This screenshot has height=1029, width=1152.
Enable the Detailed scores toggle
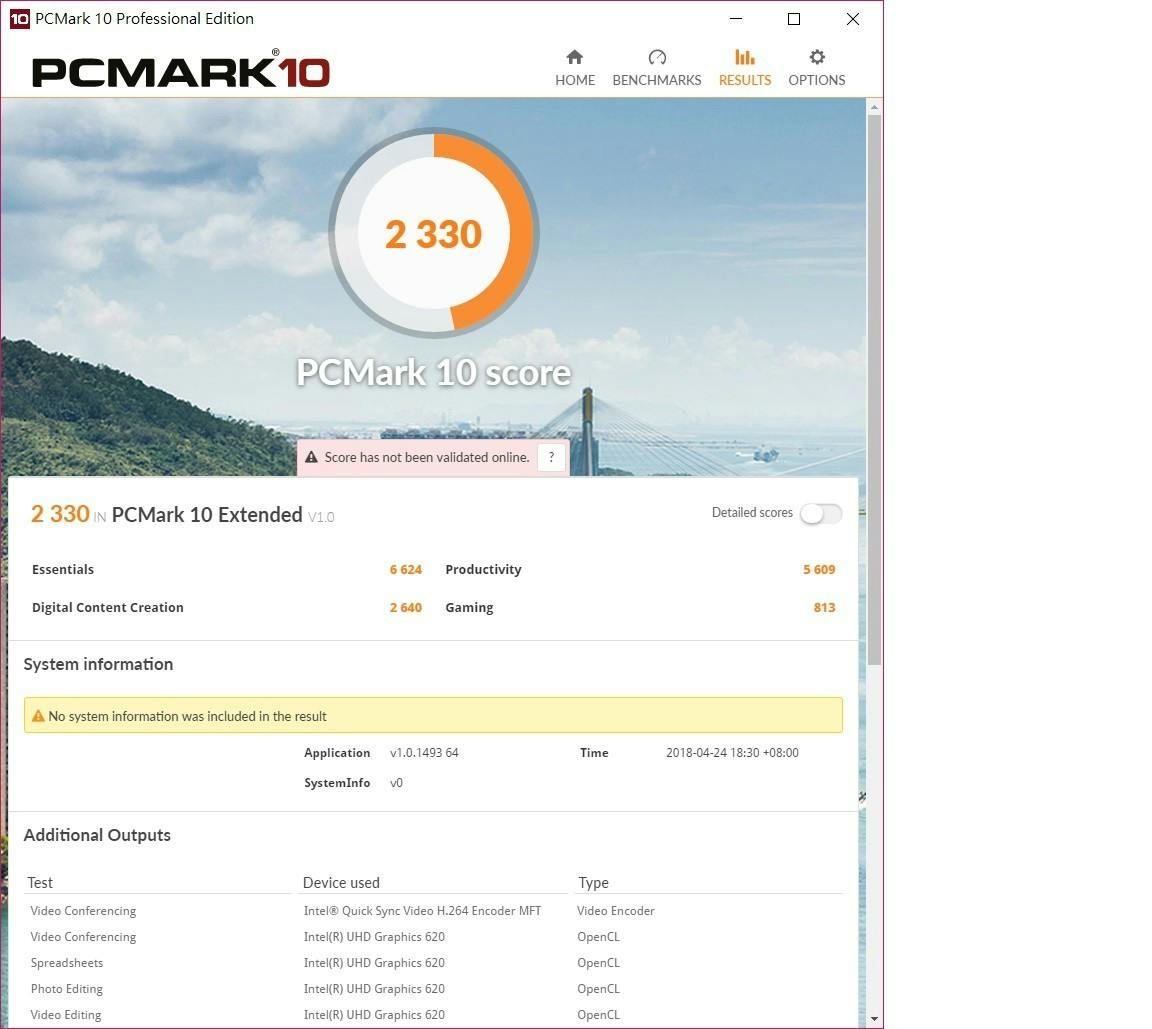(x=820, y=513)
